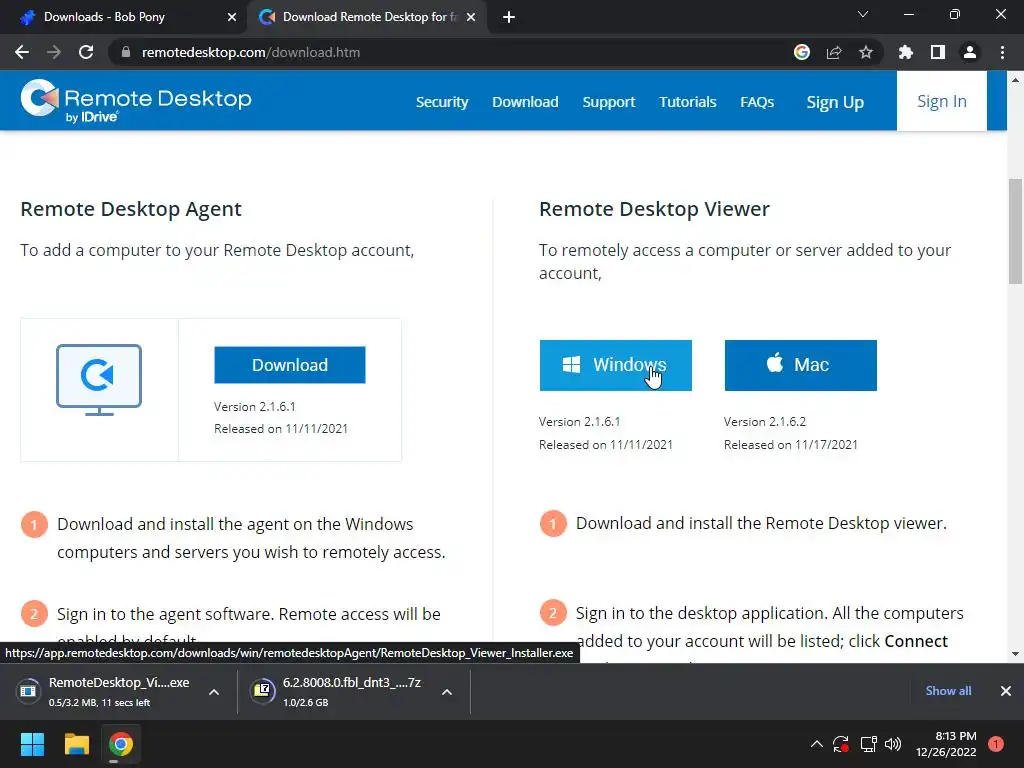Bookmark this page with the star
This screenshot has height=768, width=1024.
(866, 52)
